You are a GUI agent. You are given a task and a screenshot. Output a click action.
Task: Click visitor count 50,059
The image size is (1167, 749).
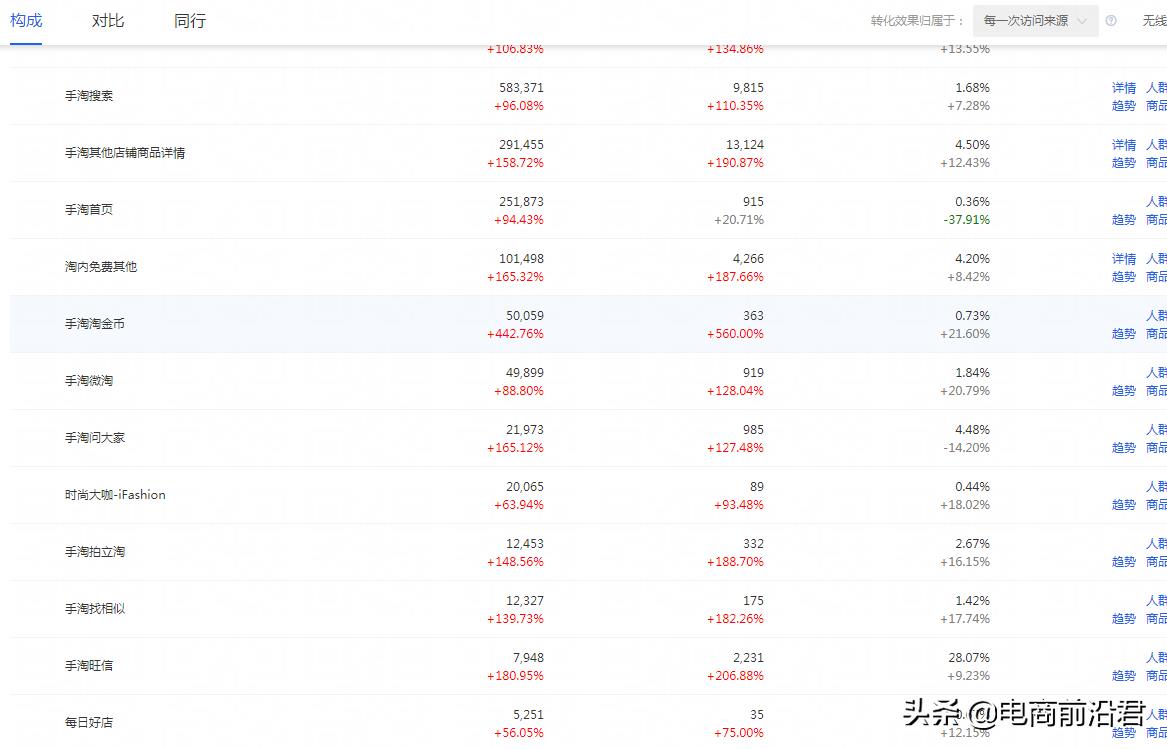tap(525, 316)
